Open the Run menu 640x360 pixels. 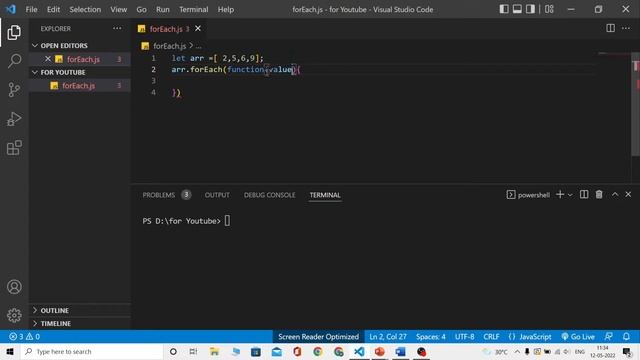pos(162,9)
